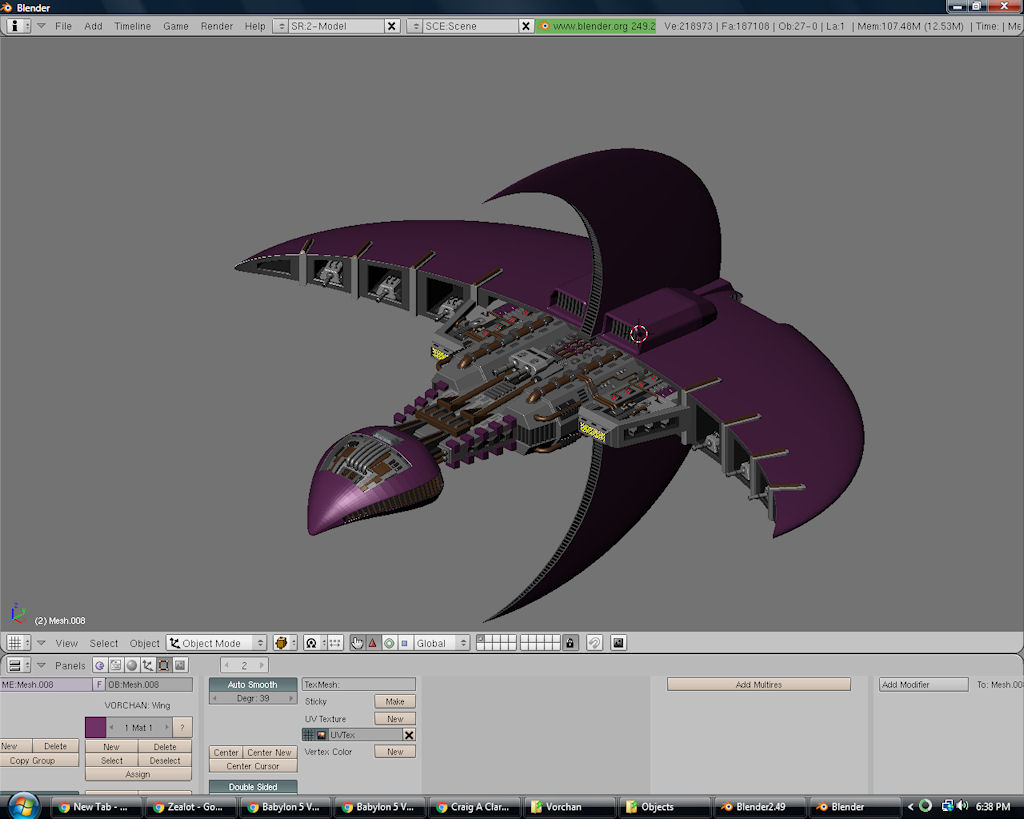Open the SR:2-Model screen selector arrows

281,26
